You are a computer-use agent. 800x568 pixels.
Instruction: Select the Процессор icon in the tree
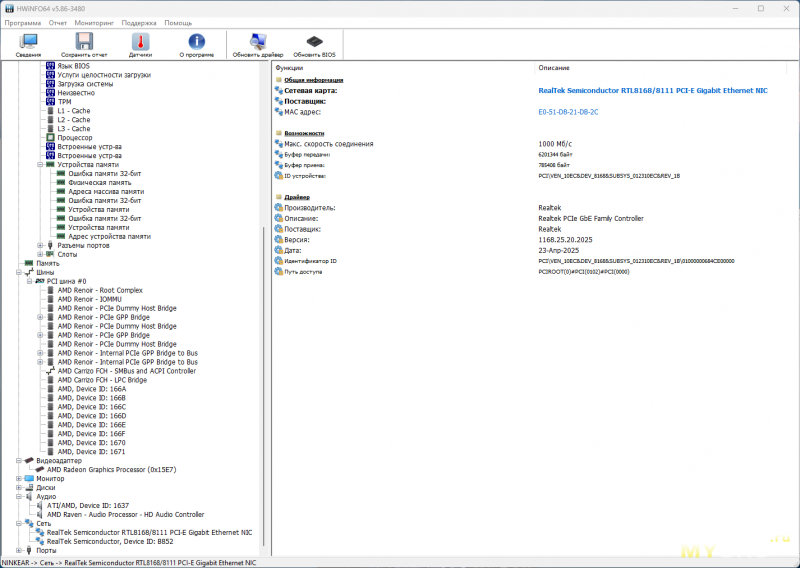coord(51,138)
